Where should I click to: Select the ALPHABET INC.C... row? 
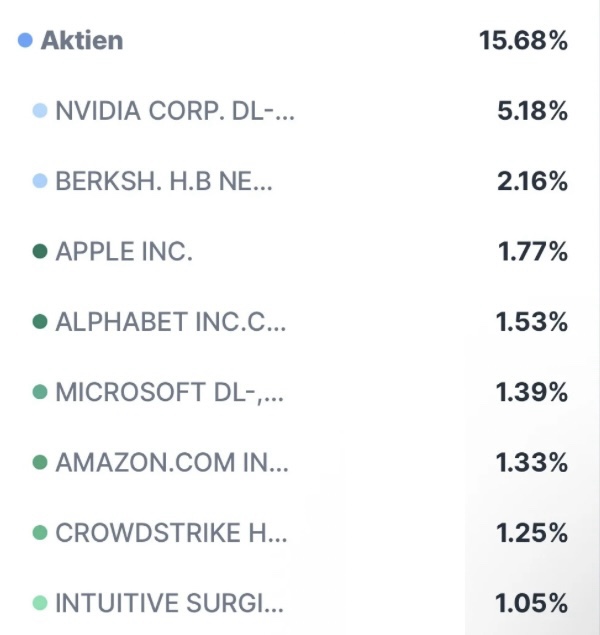(171, 322)
